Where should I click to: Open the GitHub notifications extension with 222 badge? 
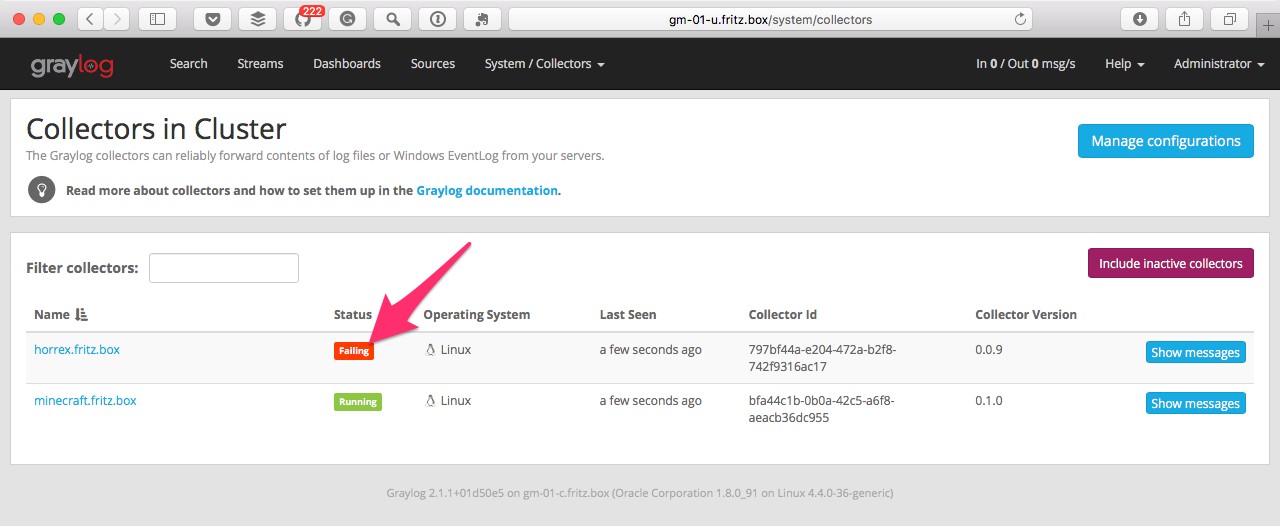pos(303,19)
